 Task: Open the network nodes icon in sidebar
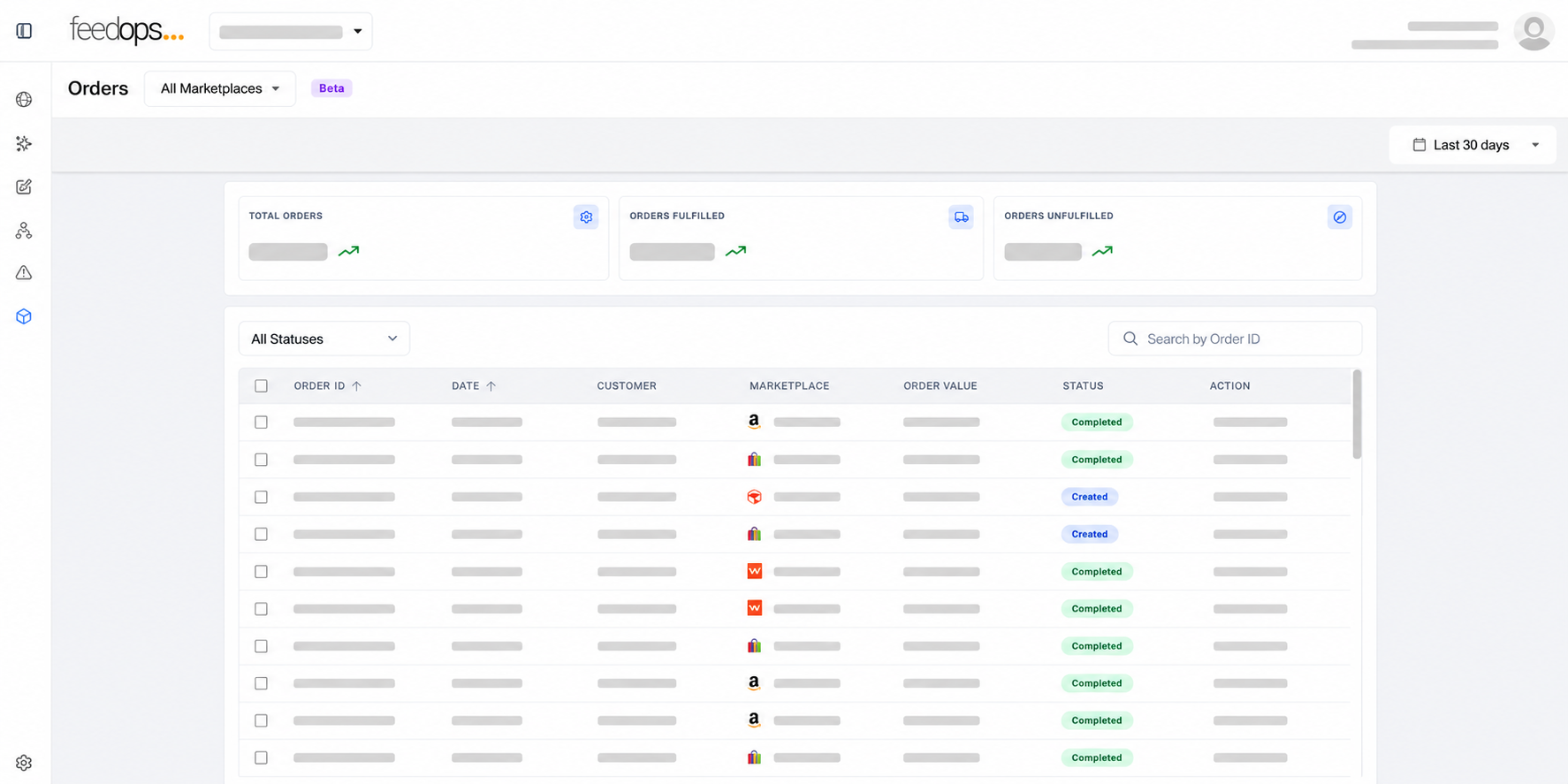coord(24,231)
